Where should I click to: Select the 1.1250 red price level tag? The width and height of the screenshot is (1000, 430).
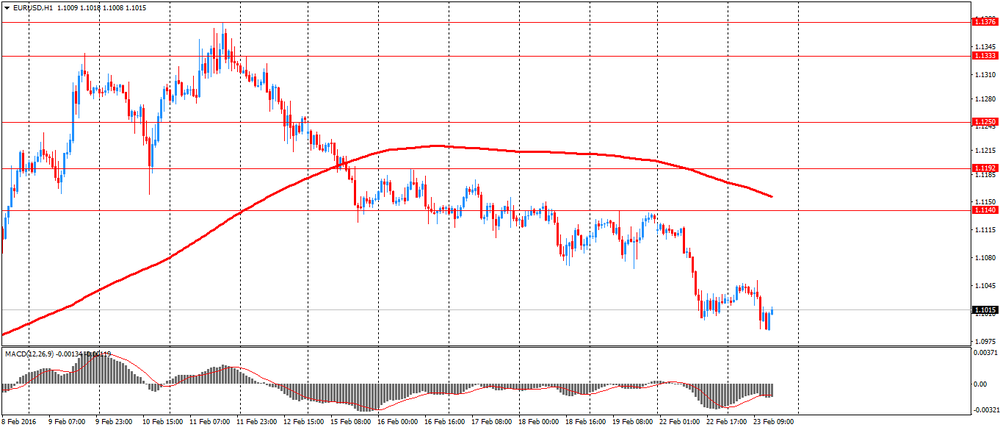pos(984,122)
